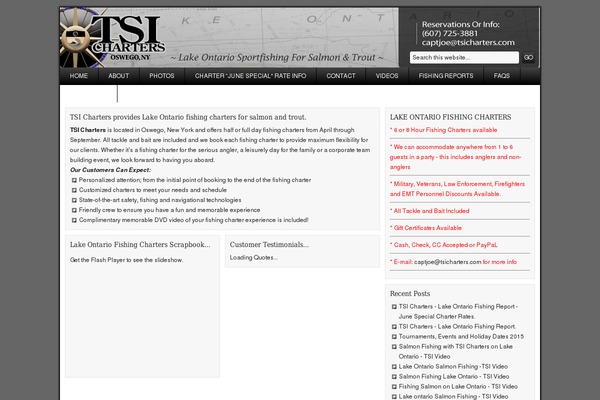Click bullet icon beside Complimentary DVD item
Image resolution: width=600 pixels, height=400 pixels.
[x=74, y=220]
